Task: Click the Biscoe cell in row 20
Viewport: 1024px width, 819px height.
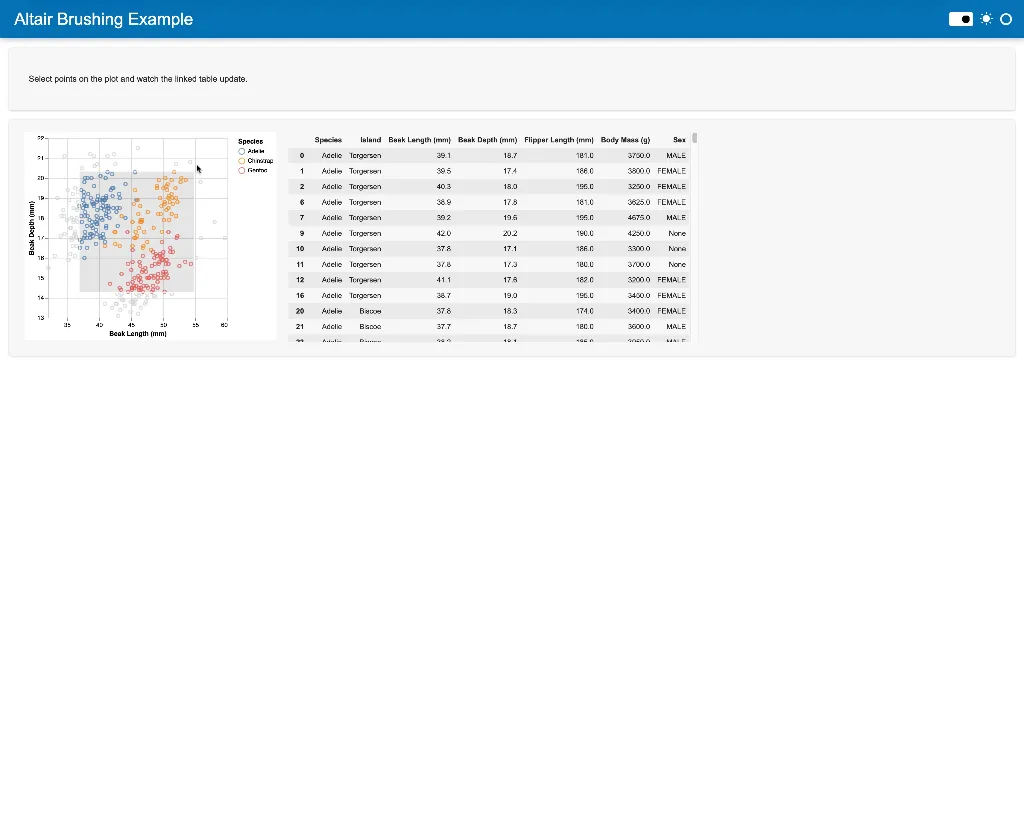Action: pyautogui.click(x=370, y=311)
